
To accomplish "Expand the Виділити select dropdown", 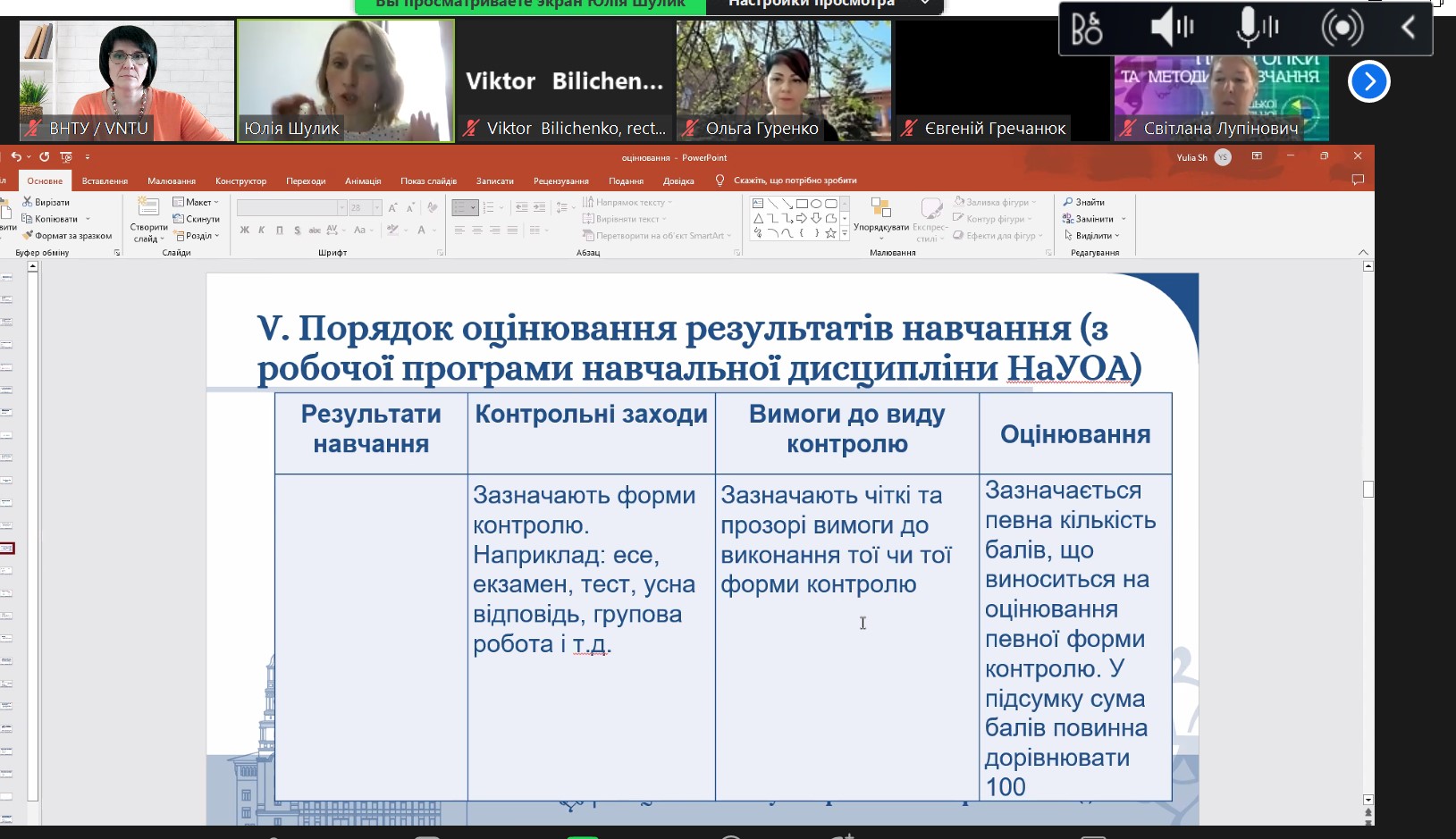I will pyautogui.click(x=1091, y=236).
